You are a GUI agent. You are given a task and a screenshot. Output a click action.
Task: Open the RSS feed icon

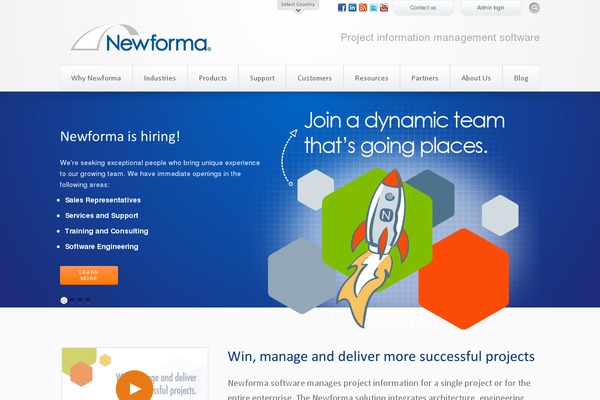(363, 7)
